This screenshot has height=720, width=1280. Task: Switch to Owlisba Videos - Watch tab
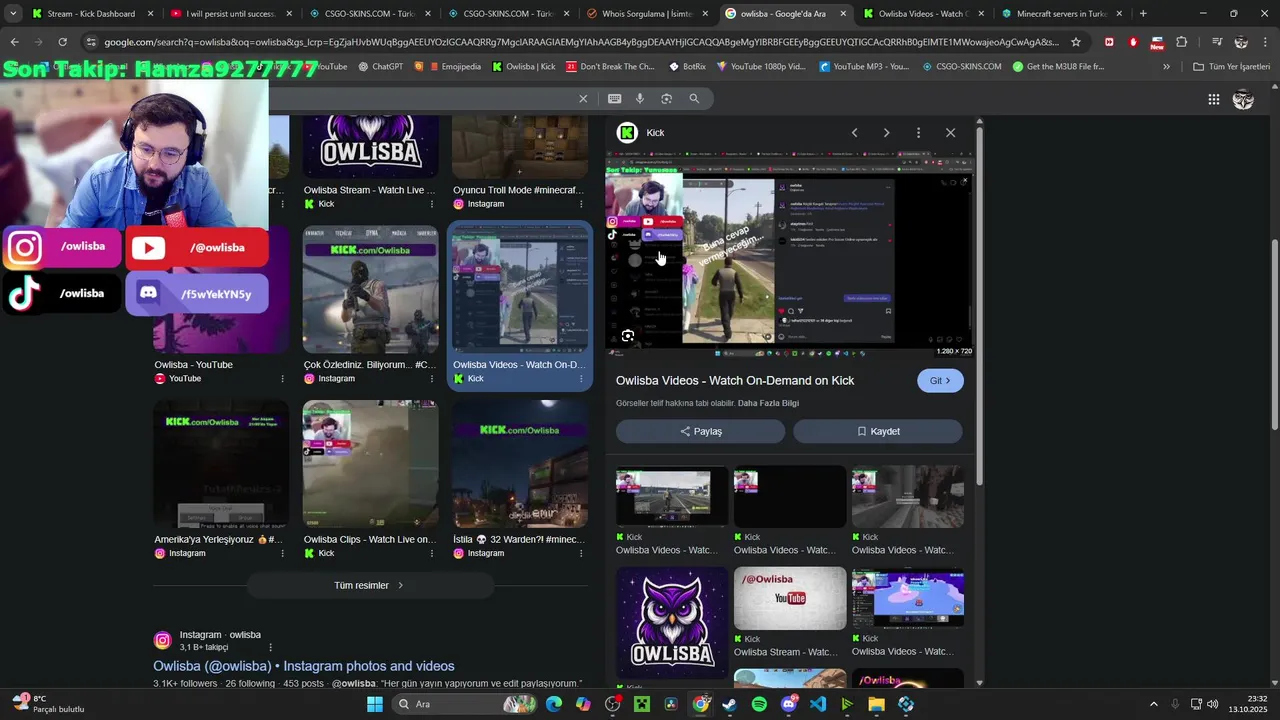point(924,14)
